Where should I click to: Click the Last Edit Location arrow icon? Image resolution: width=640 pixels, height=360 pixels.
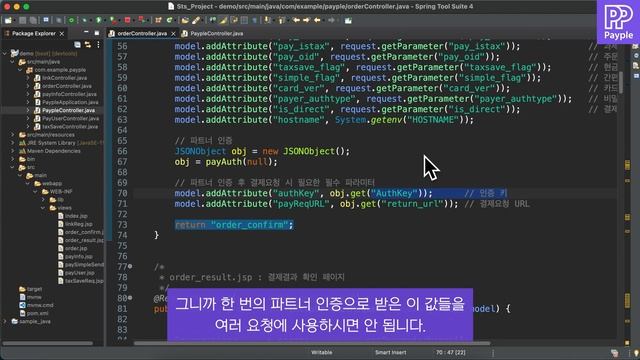pyautogui.click(x=317, y=20)
